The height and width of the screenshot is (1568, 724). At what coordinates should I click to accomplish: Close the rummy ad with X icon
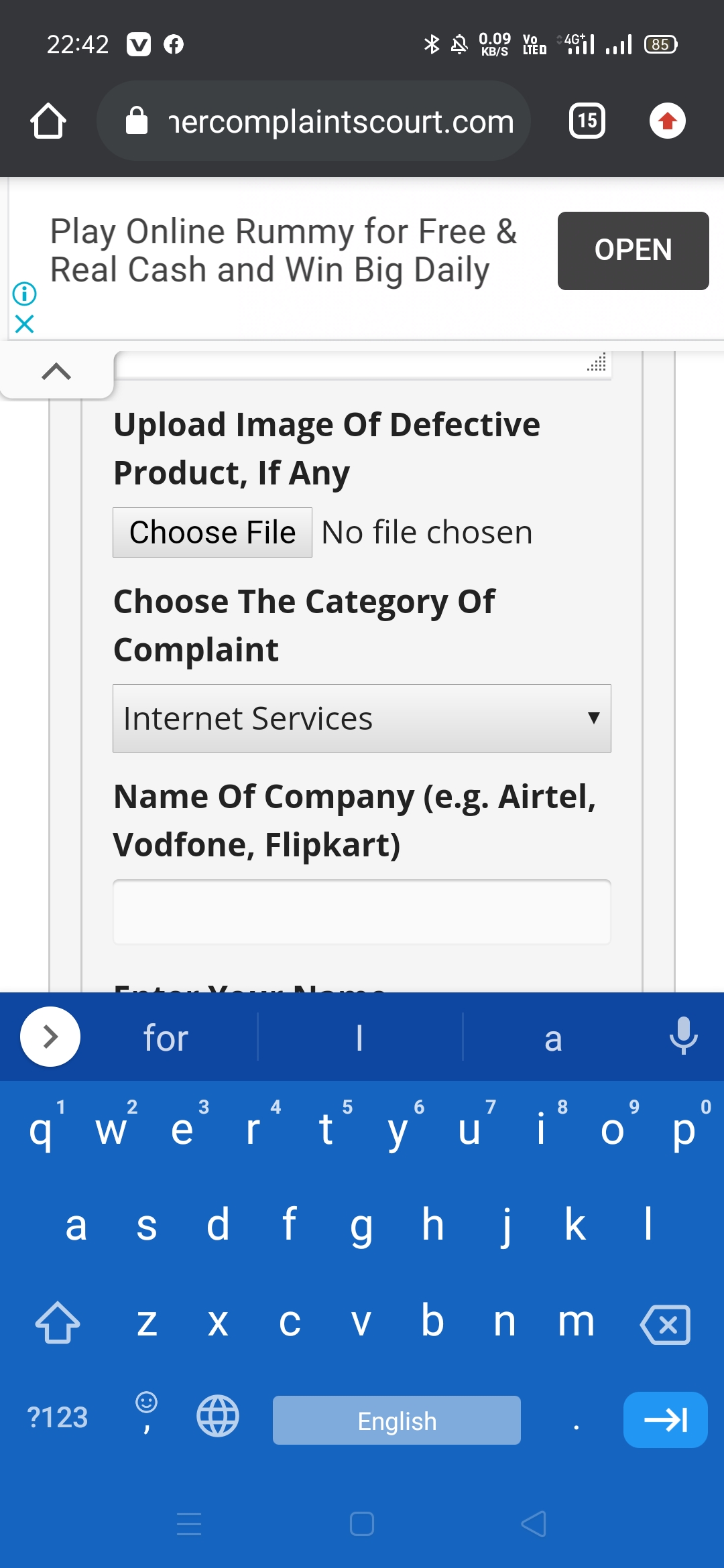tap(25, 324)
